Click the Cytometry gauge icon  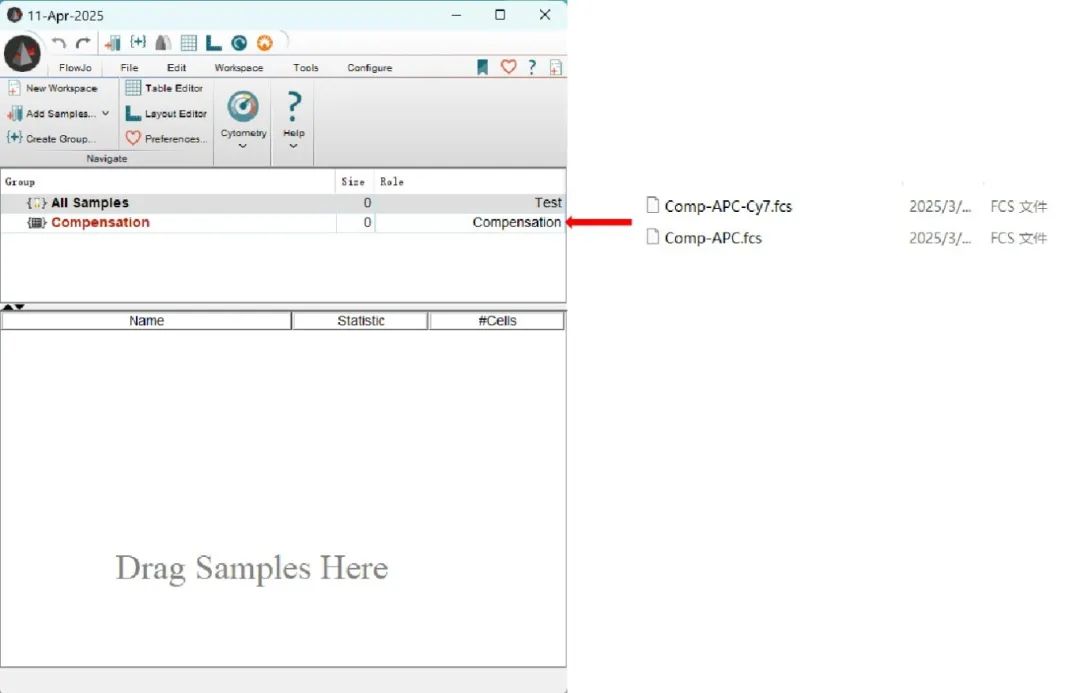point(243,106)
